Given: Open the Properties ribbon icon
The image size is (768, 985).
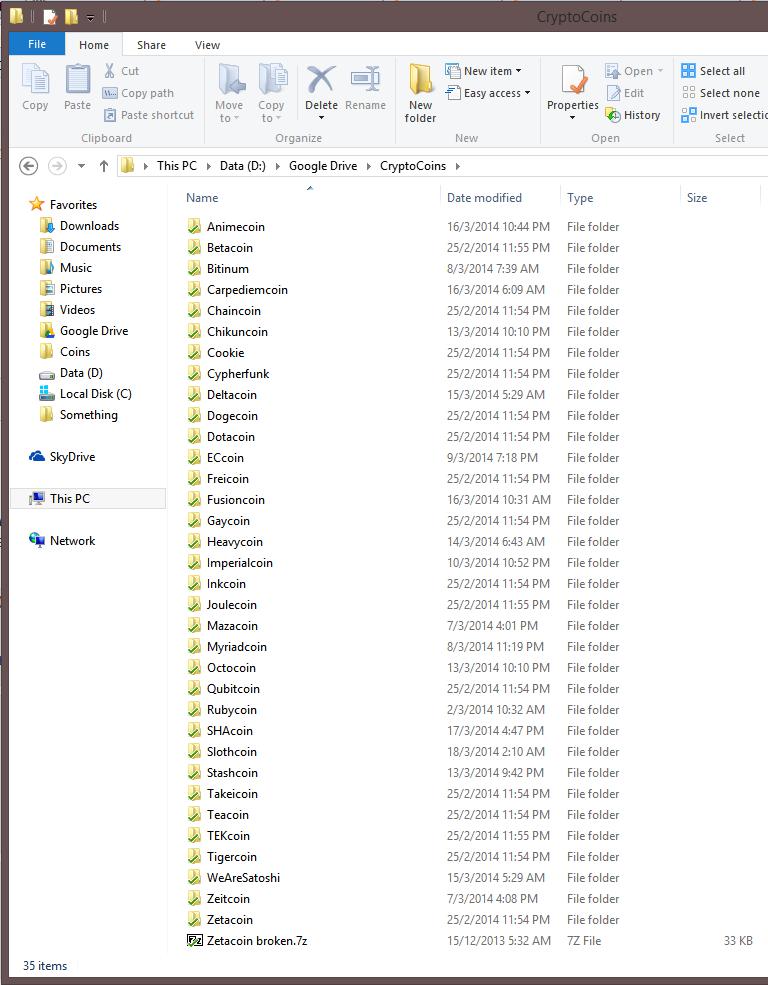Looking at the screenshot, I should [x=574, y=80].
